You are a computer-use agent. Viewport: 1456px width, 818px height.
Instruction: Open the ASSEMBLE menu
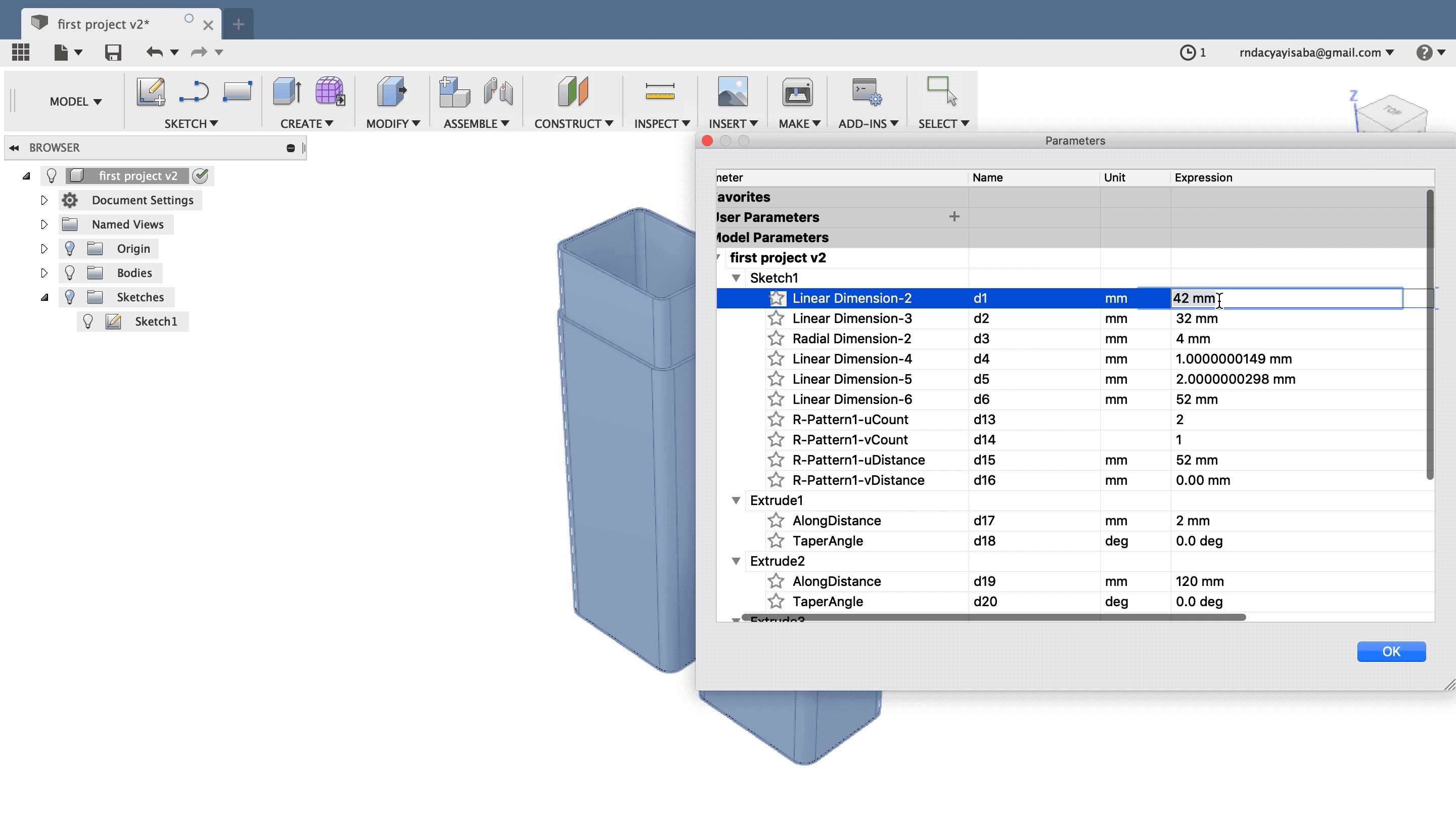point(476,124)
